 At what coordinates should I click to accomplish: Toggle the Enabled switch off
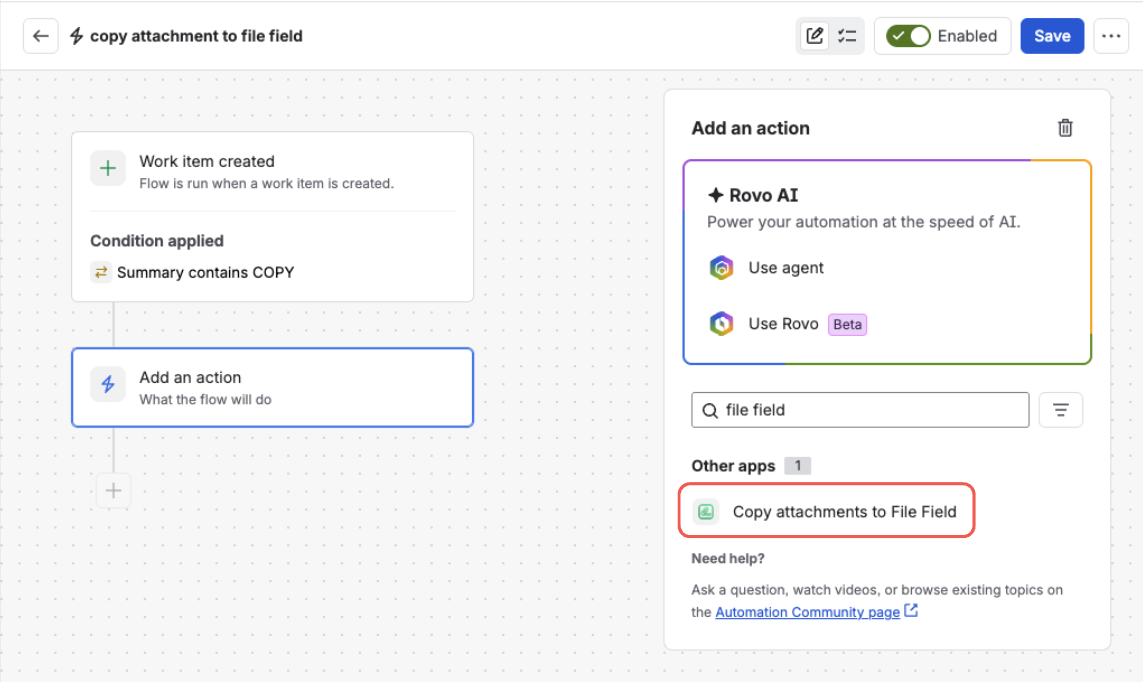(x=908, y=36)
